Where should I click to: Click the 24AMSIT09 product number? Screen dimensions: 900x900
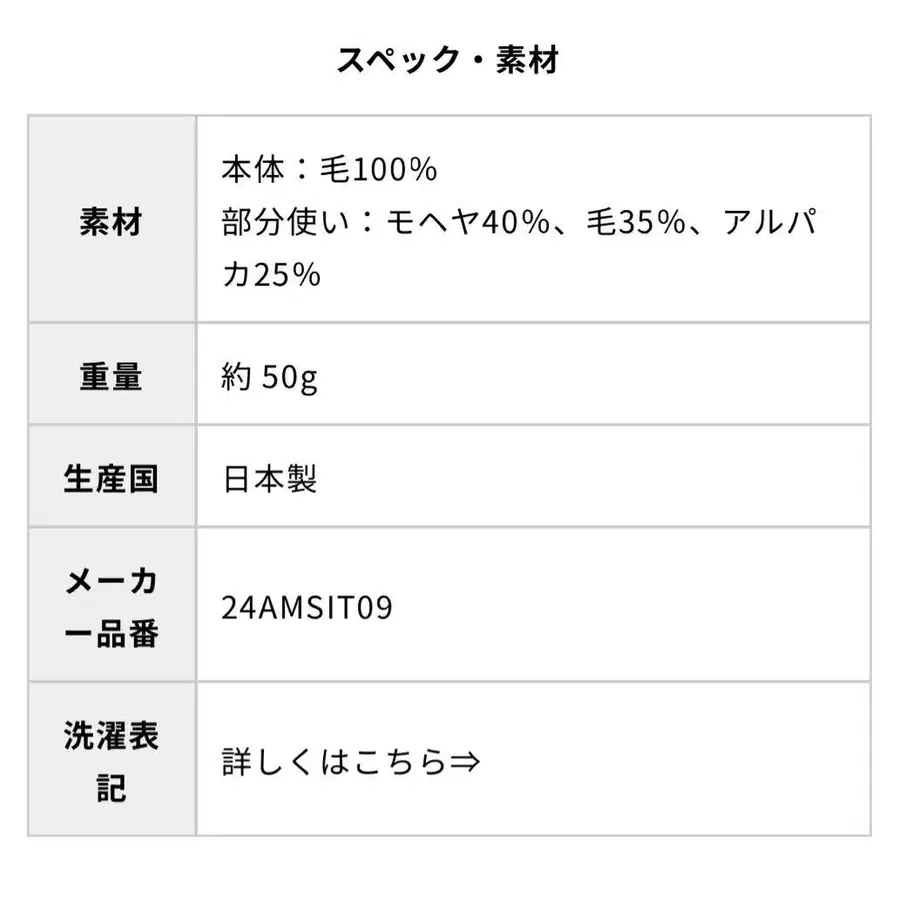tap(307, 607)
